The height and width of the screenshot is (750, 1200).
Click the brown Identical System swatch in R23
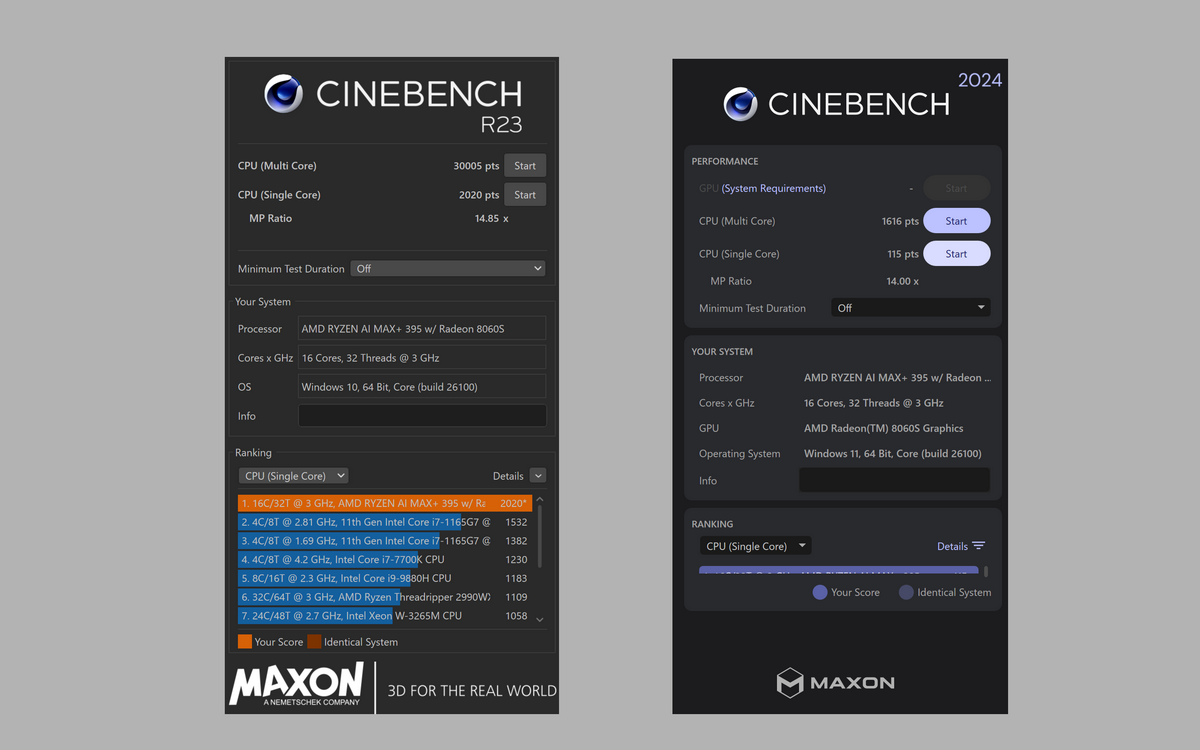coord(314,642)
